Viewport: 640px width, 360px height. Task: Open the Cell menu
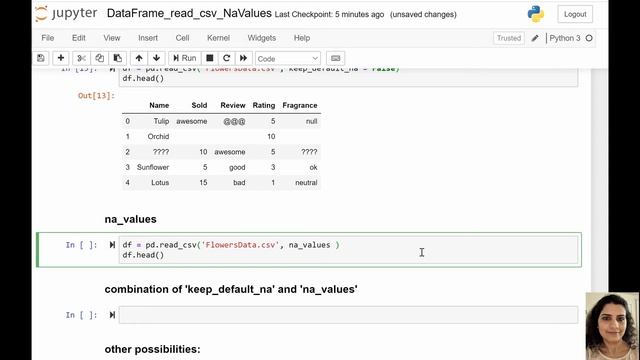pos(182,38)
